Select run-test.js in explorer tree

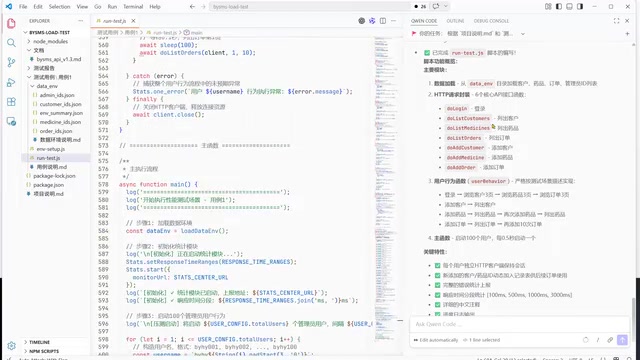(x=48, y=158)
